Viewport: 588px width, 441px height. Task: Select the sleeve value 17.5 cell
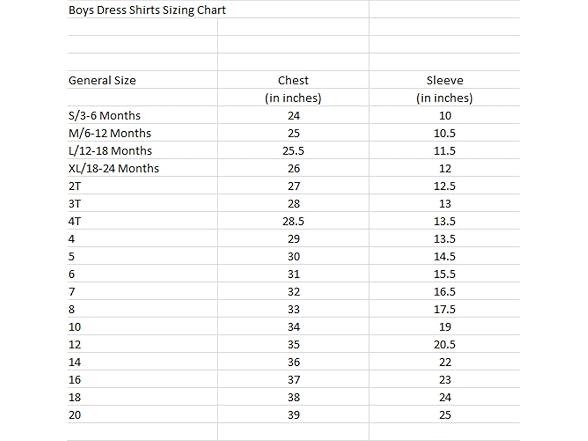445,309
